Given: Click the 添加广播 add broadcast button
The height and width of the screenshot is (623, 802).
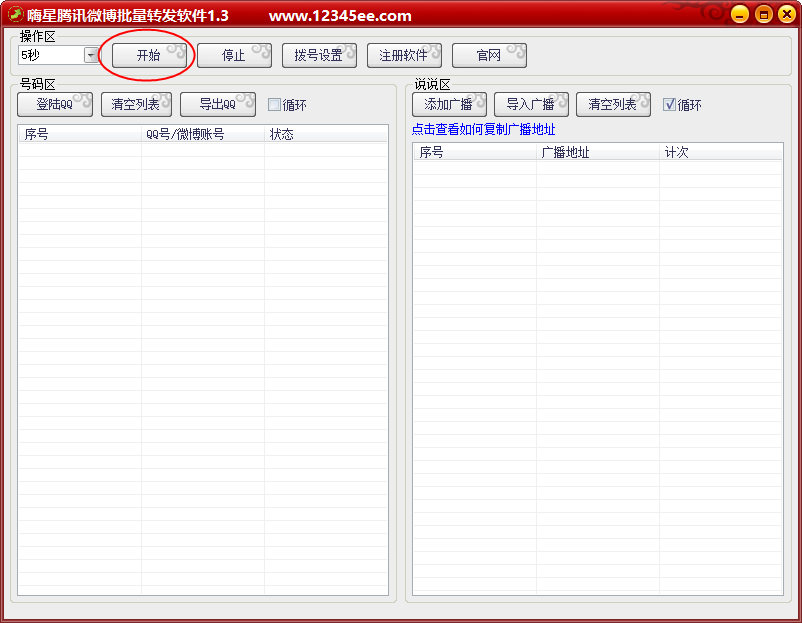Looking at the screenshot, I should click(449, 104).
